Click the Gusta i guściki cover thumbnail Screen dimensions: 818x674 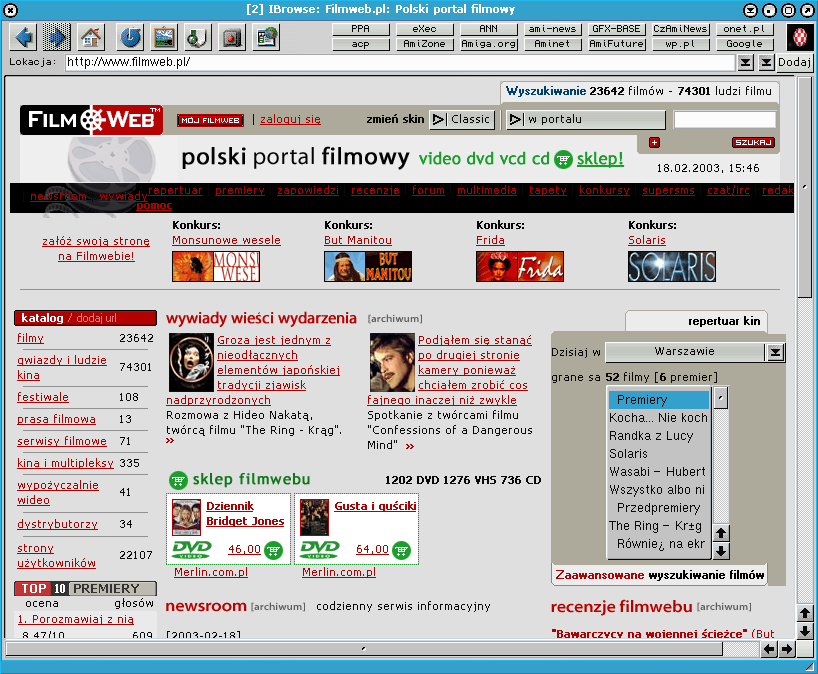(x=315, y=517)
